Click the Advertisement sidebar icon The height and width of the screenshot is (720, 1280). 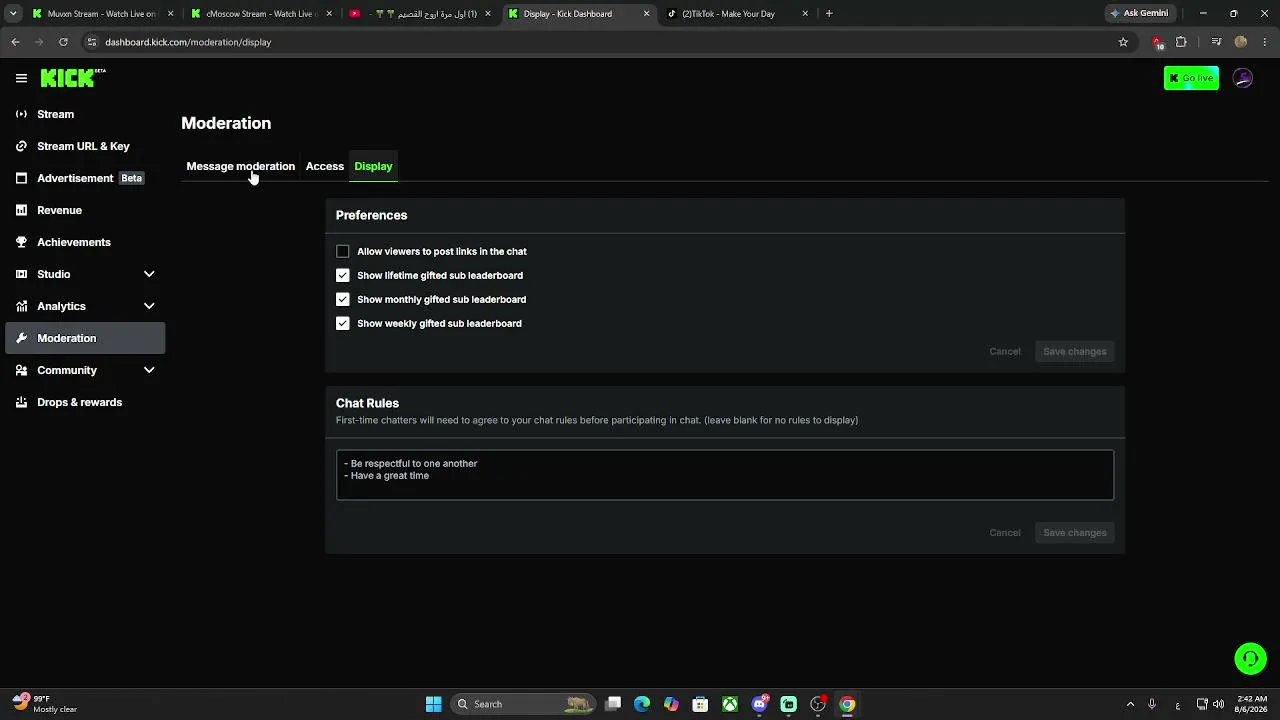21,178
